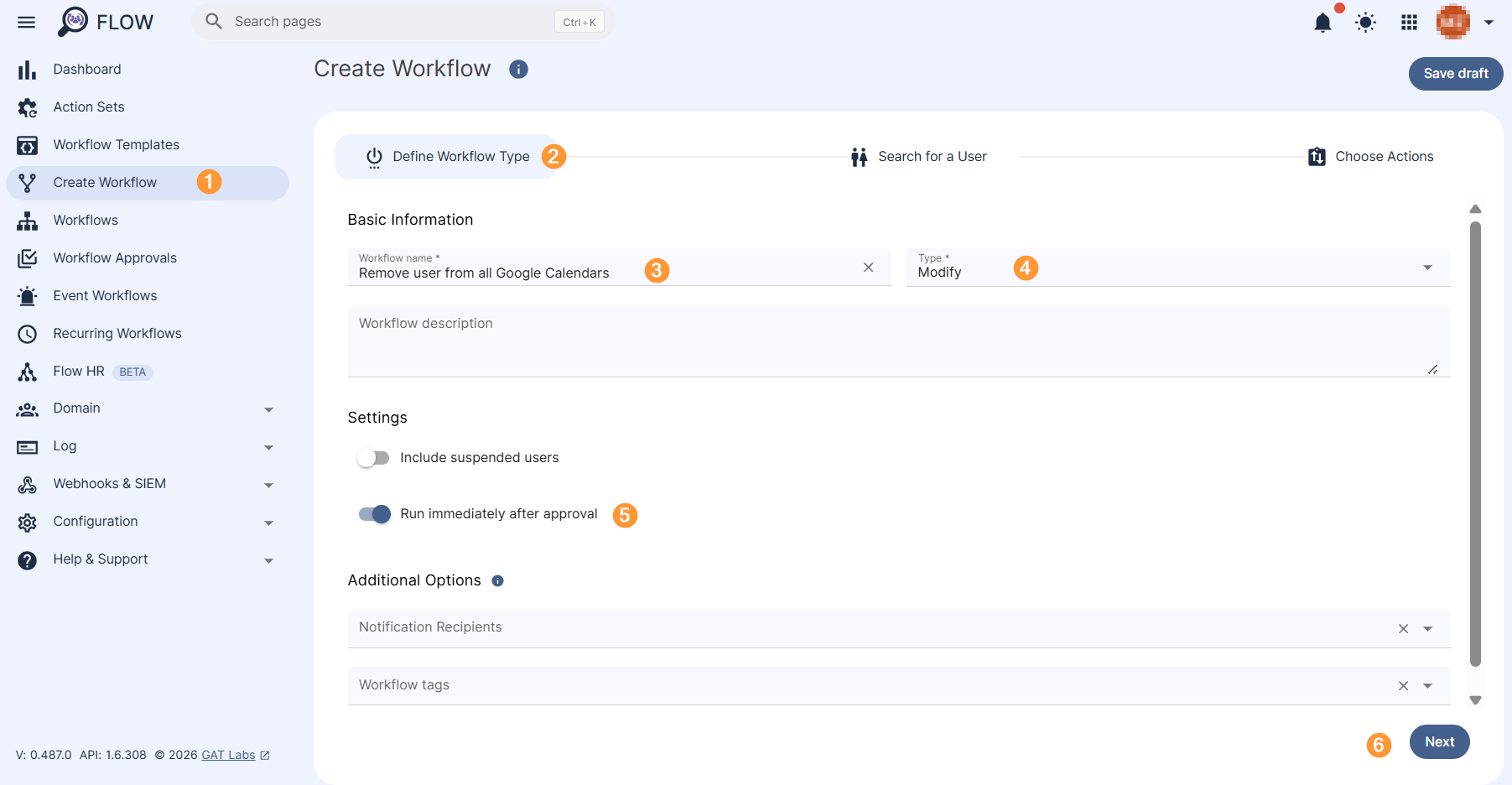Select Create Workflow in sidebar

(148, 183)
